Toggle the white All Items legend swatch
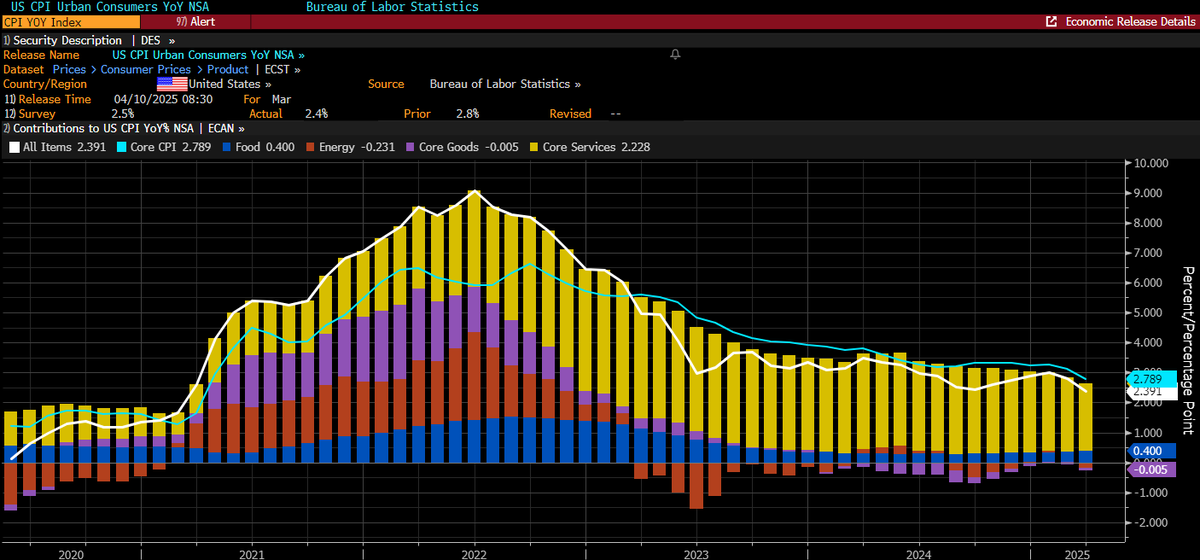This screenshot has width=1200, height=560. tap(14, 146)
